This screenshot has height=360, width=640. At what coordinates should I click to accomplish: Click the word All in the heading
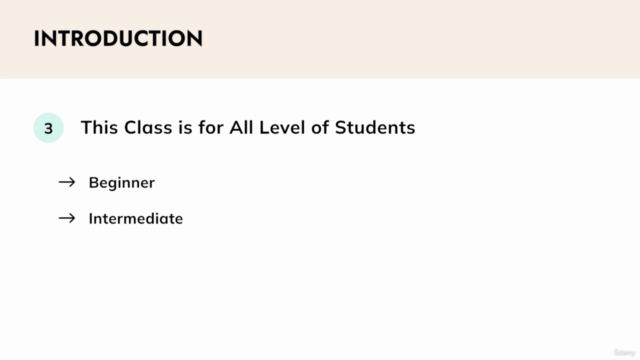[240, 127]
